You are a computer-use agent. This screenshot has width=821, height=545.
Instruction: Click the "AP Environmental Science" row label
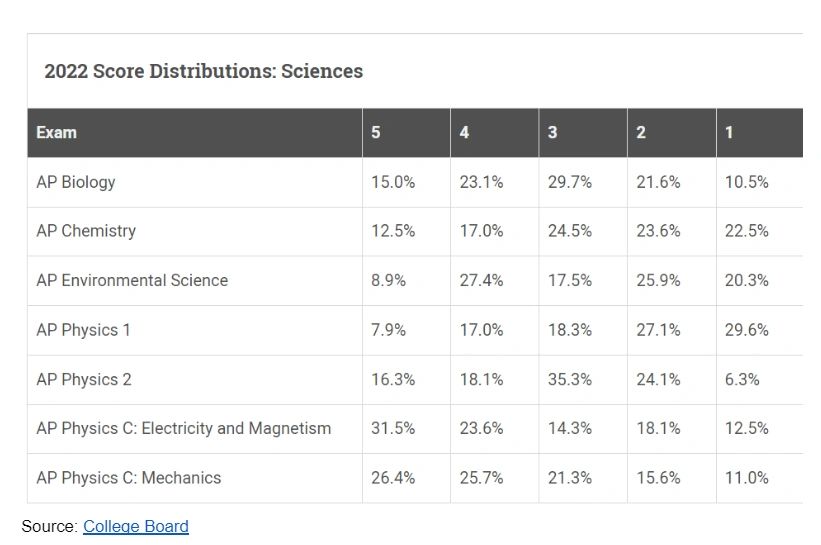pos(132,280)
